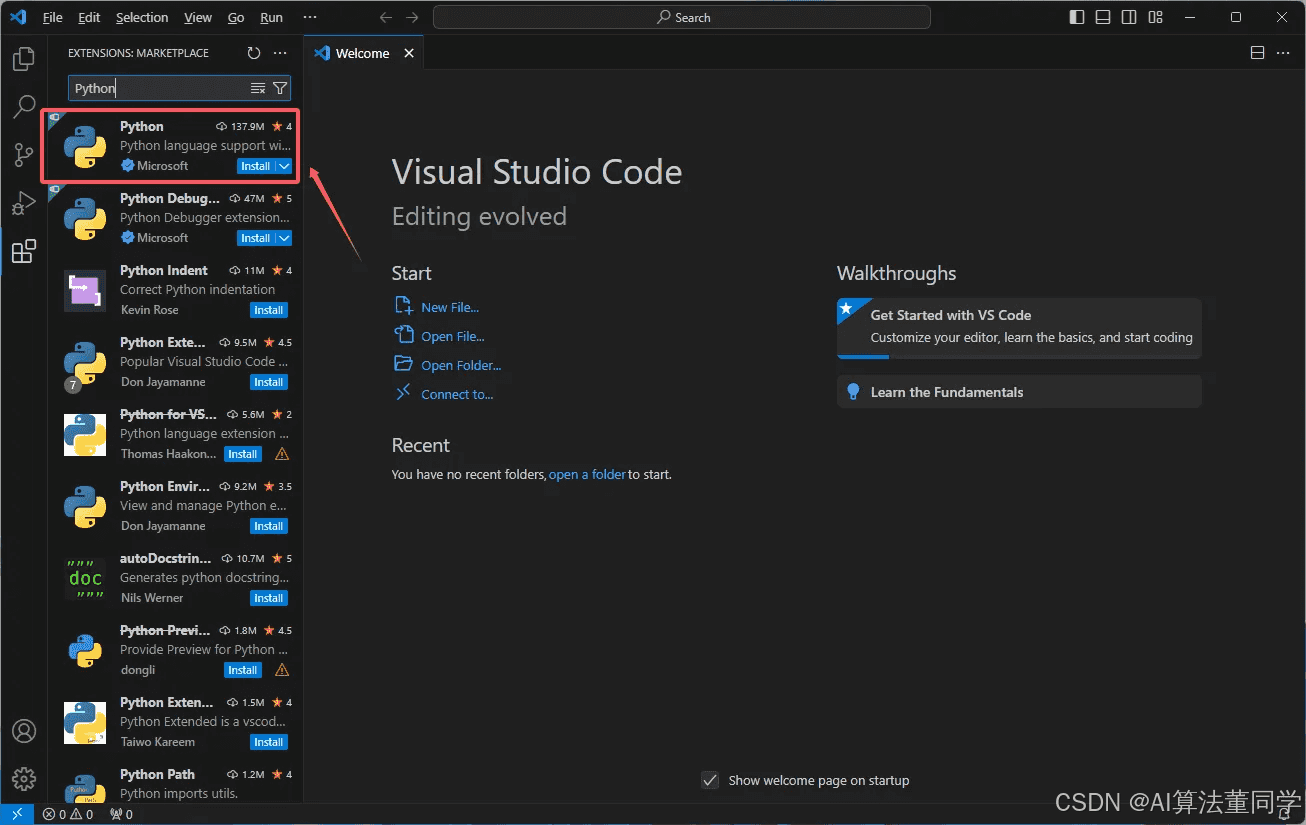Install the Microsoft Python extension
This screenshot has width=1306, height=825.
click(x=256, y=166)
